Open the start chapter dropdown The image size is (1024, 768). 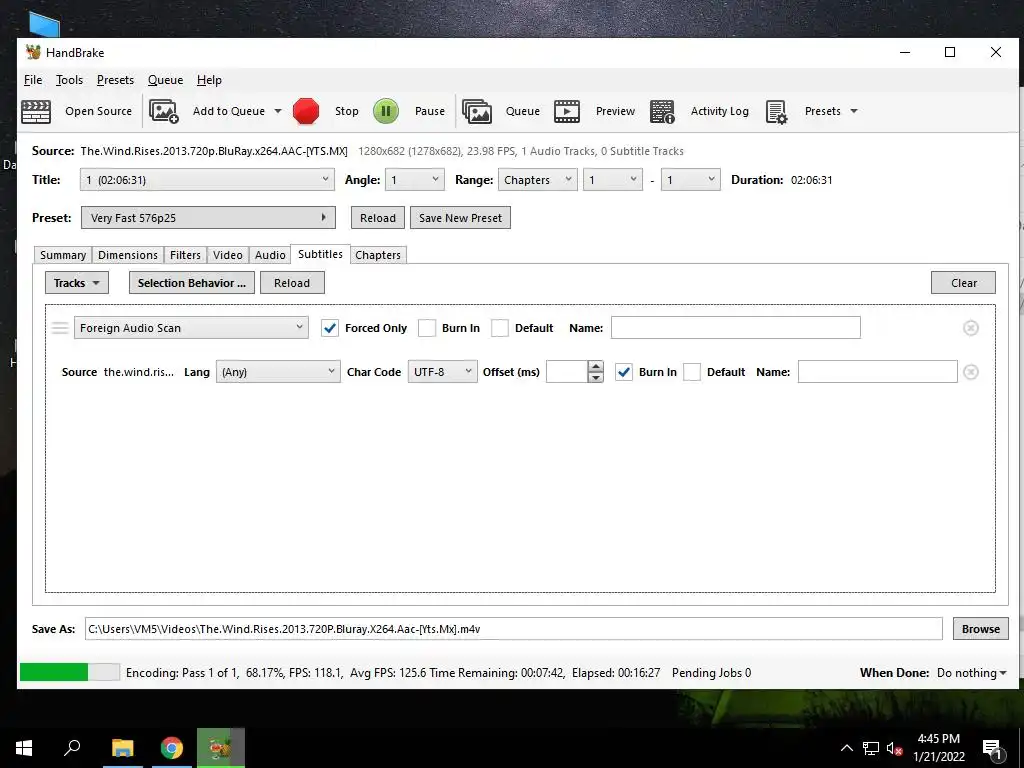tap(613, 180)
